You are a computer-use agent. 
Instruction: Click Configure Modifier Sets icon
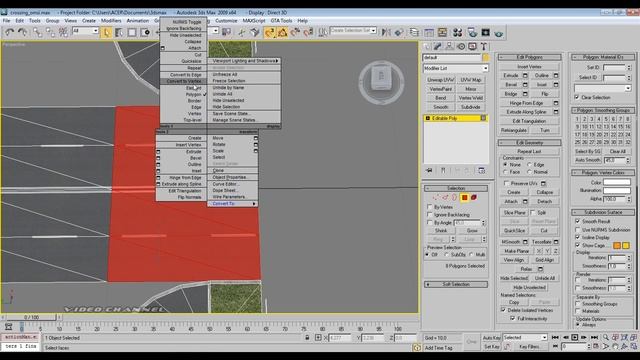pos(482,170)
